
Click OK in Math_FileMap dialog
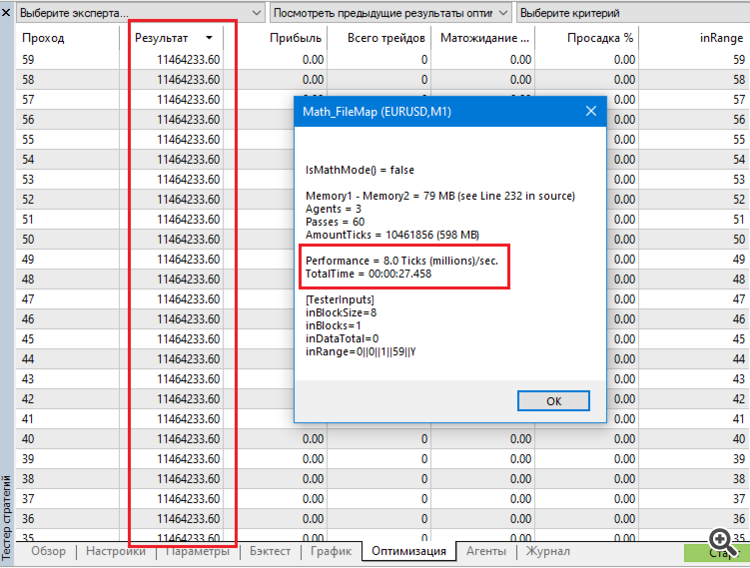tap(553, 401)
